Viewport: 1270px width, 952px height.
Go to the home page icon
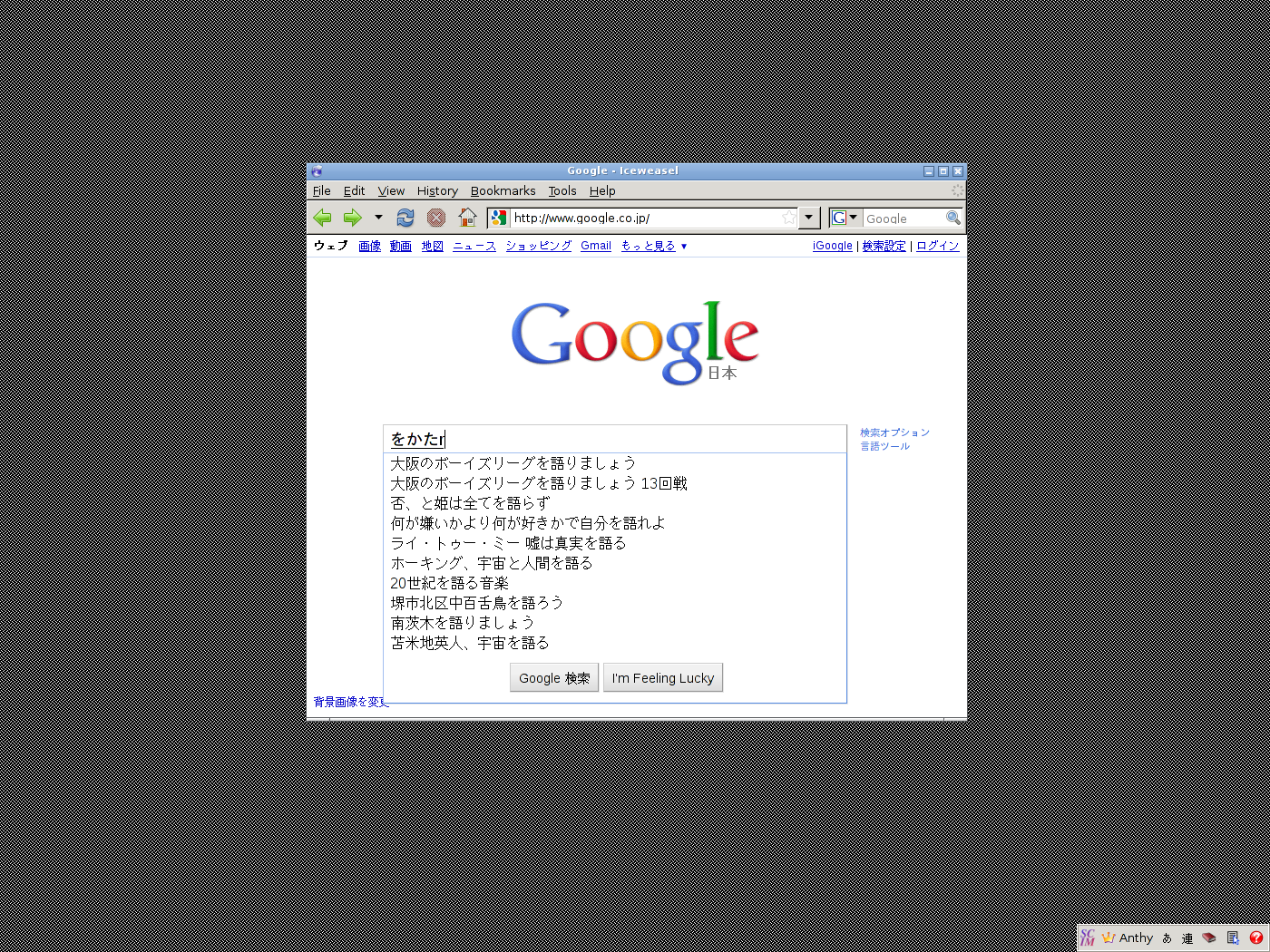(467, 218)
